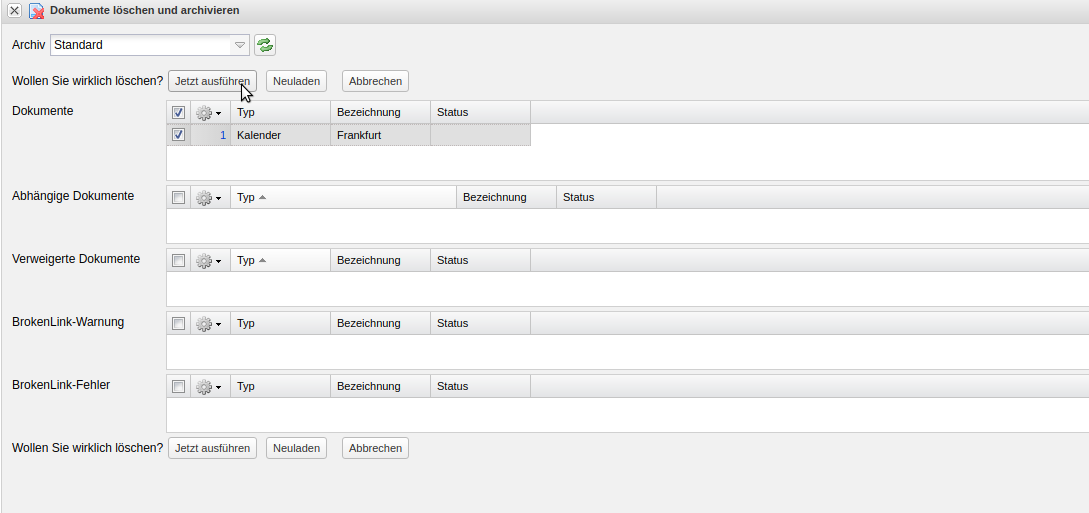The width and height of the screenshot is (1089, 513).
Task: Open gear settings menu in Dokumente table
Action: [209, 113]
